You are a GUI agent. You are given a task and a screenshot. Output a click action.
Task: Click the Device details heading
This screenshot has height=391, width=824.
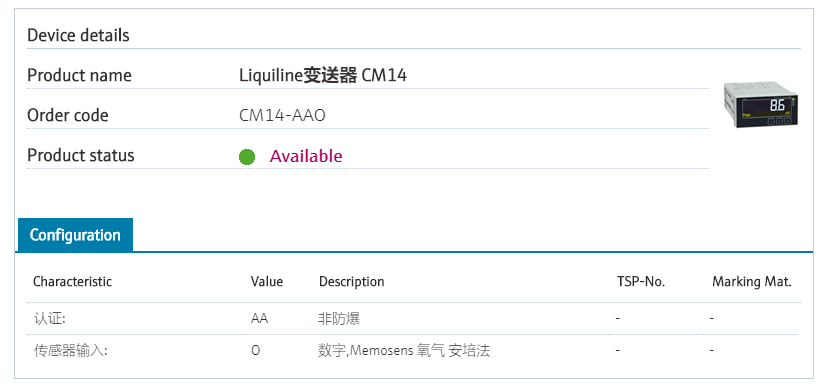click(x=78, y=36)
